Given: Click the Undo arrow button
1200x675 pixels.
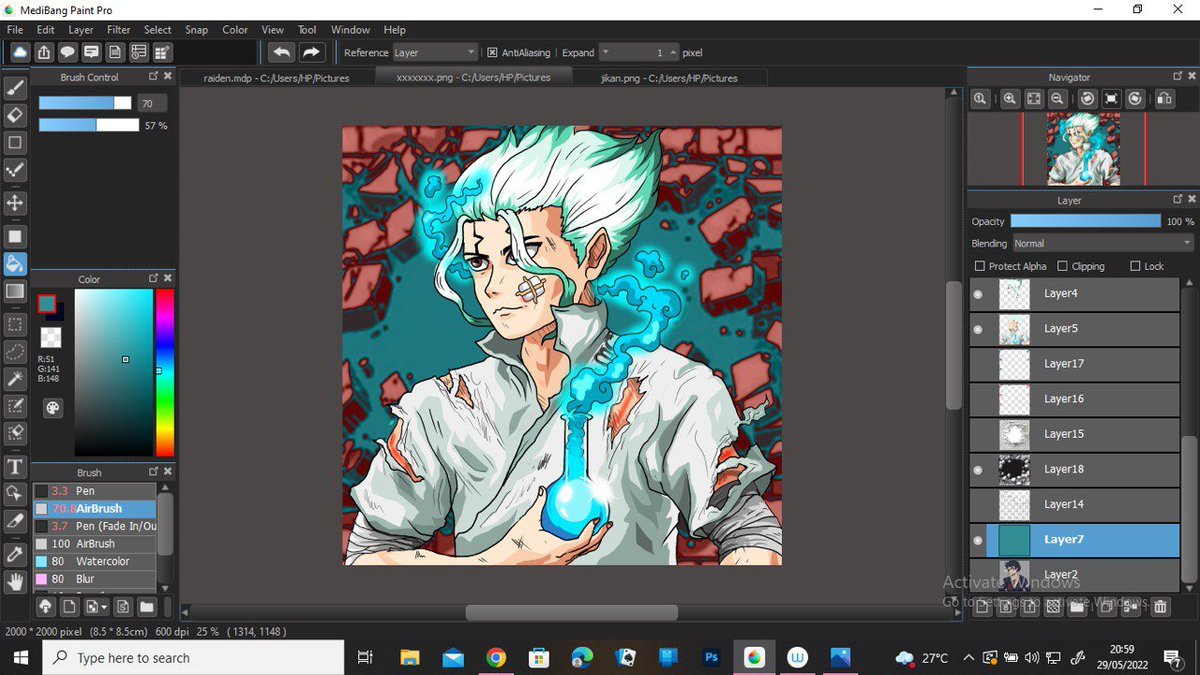Looking at the screenshot, I should coord(282,52).
